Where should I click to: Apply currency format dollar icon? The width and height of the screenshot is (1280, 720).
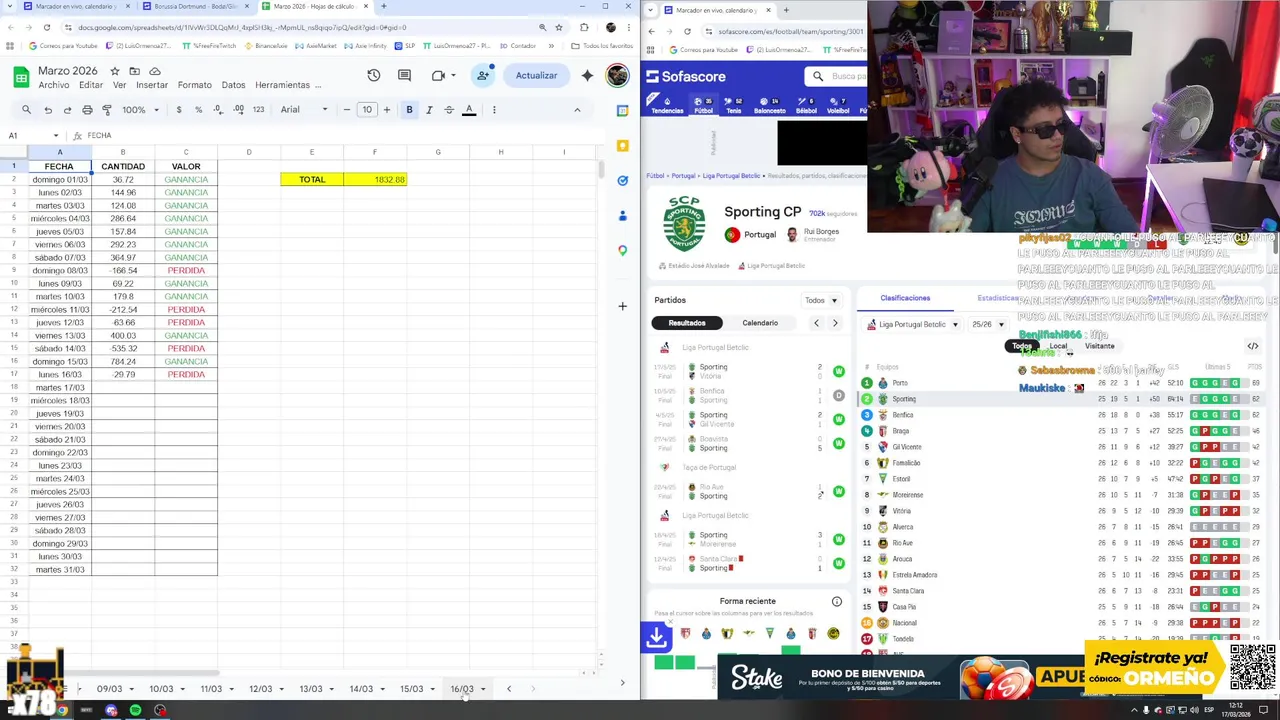click(180, 110)
